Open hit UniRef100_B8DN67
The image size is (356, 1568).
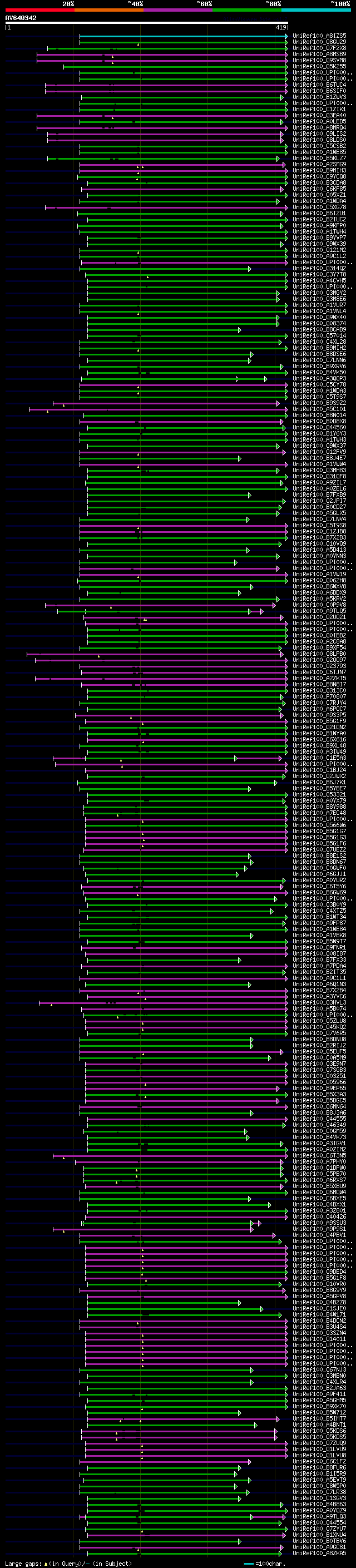(319, 862)
